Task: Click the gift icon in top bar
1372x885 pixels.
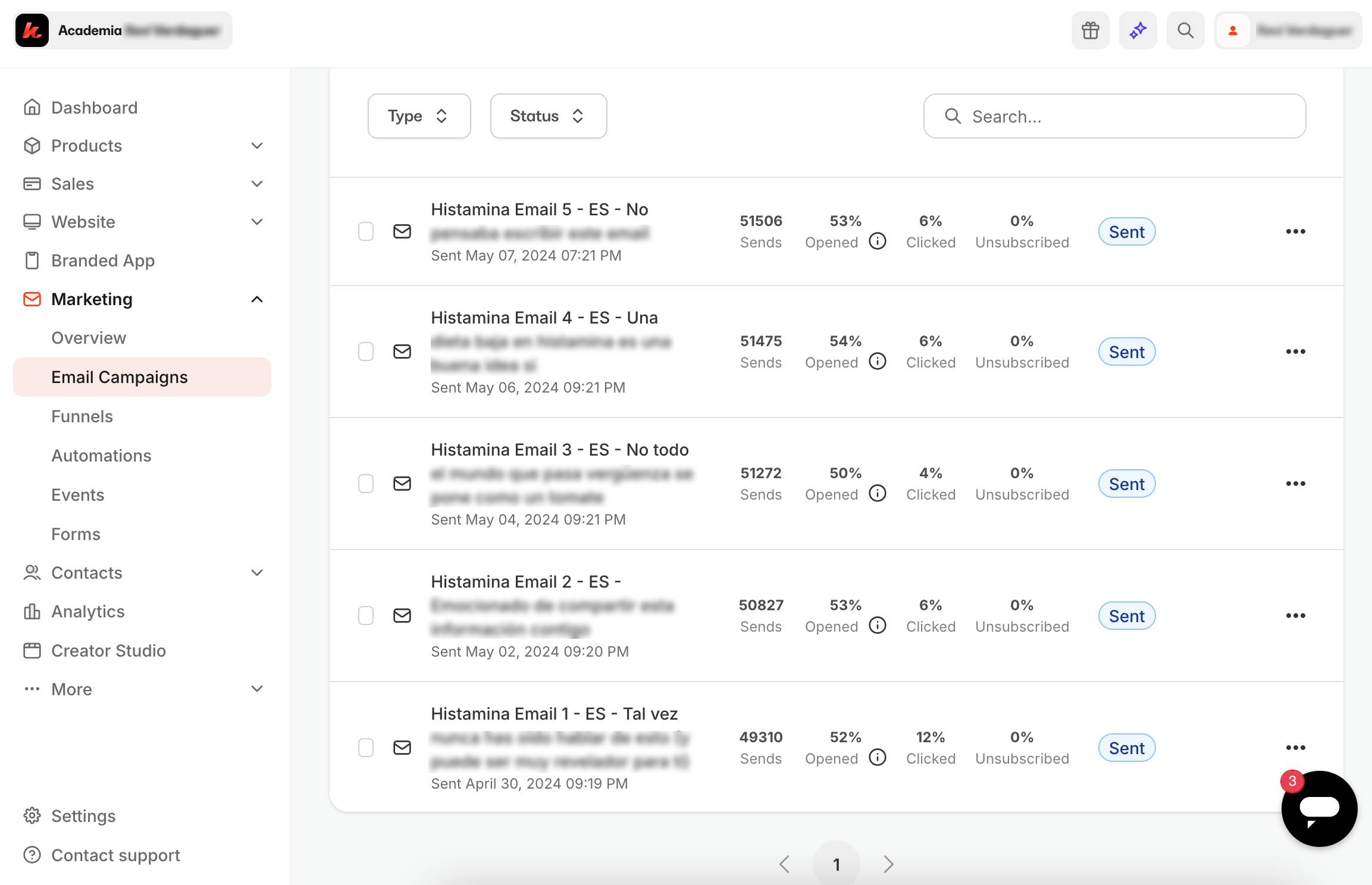Action: (1090, 30)
